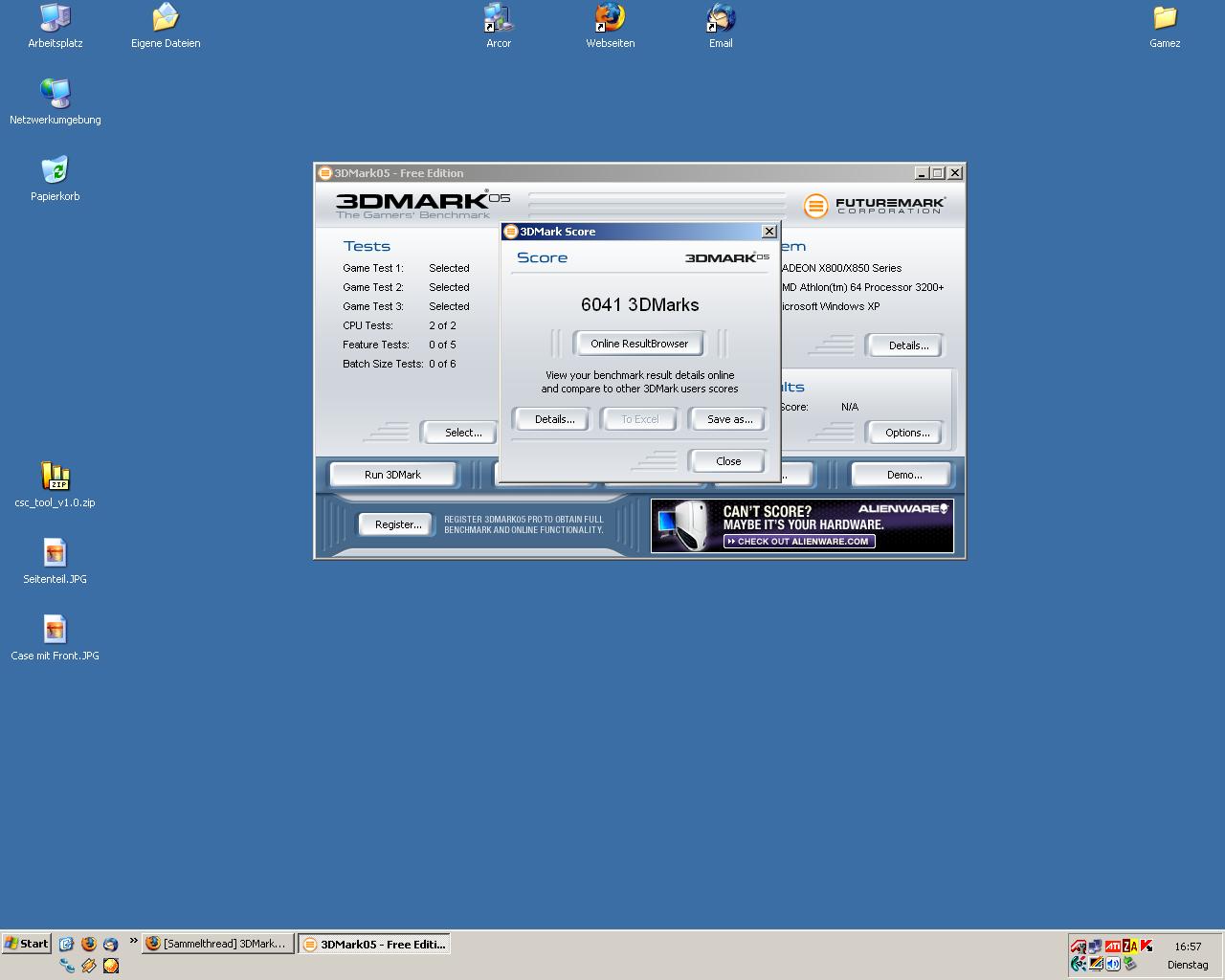Expand quick launch overflow chevron
Screen dimensions: 1225x980
(x=134, y=940)
